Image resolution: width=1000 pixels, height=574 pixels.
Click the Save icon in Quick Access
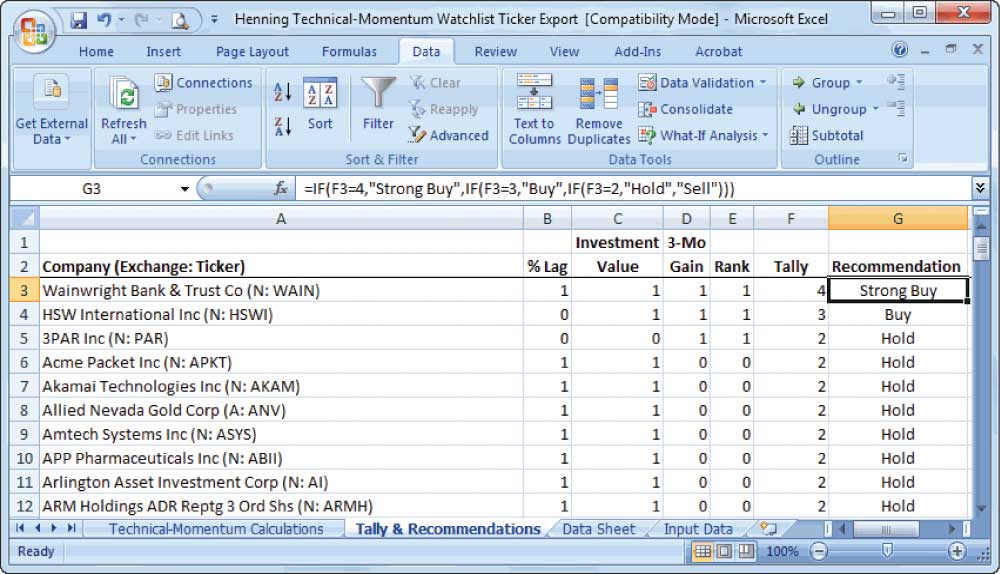79,19
